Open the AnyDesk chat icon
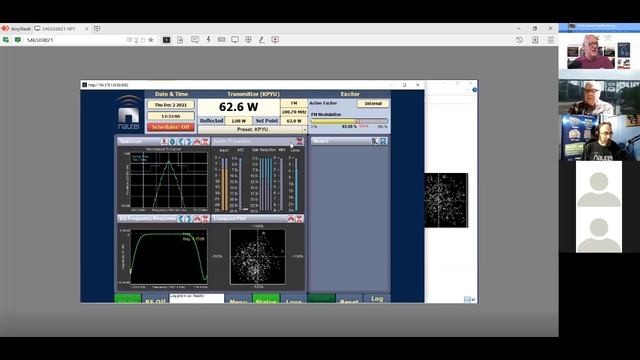 tap(195, 40)
